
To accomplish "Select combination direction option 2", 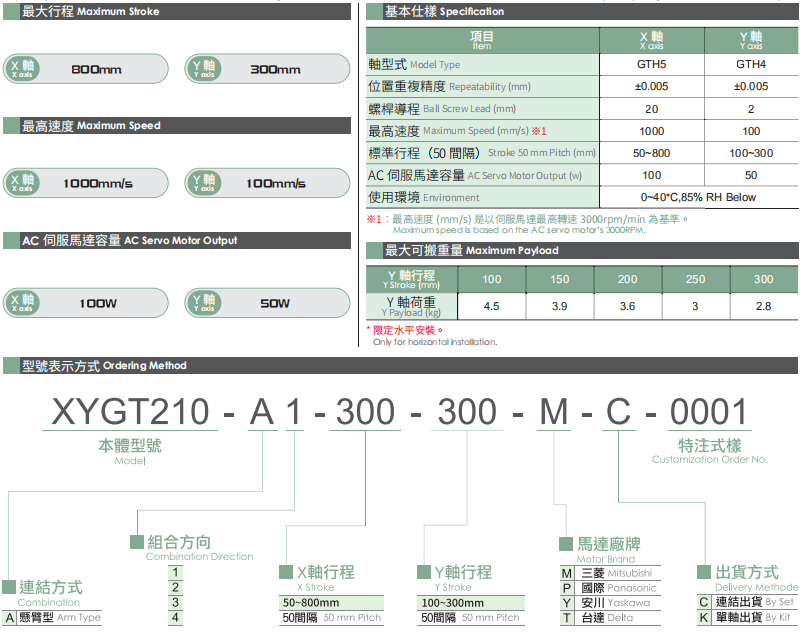I will 175,587.
